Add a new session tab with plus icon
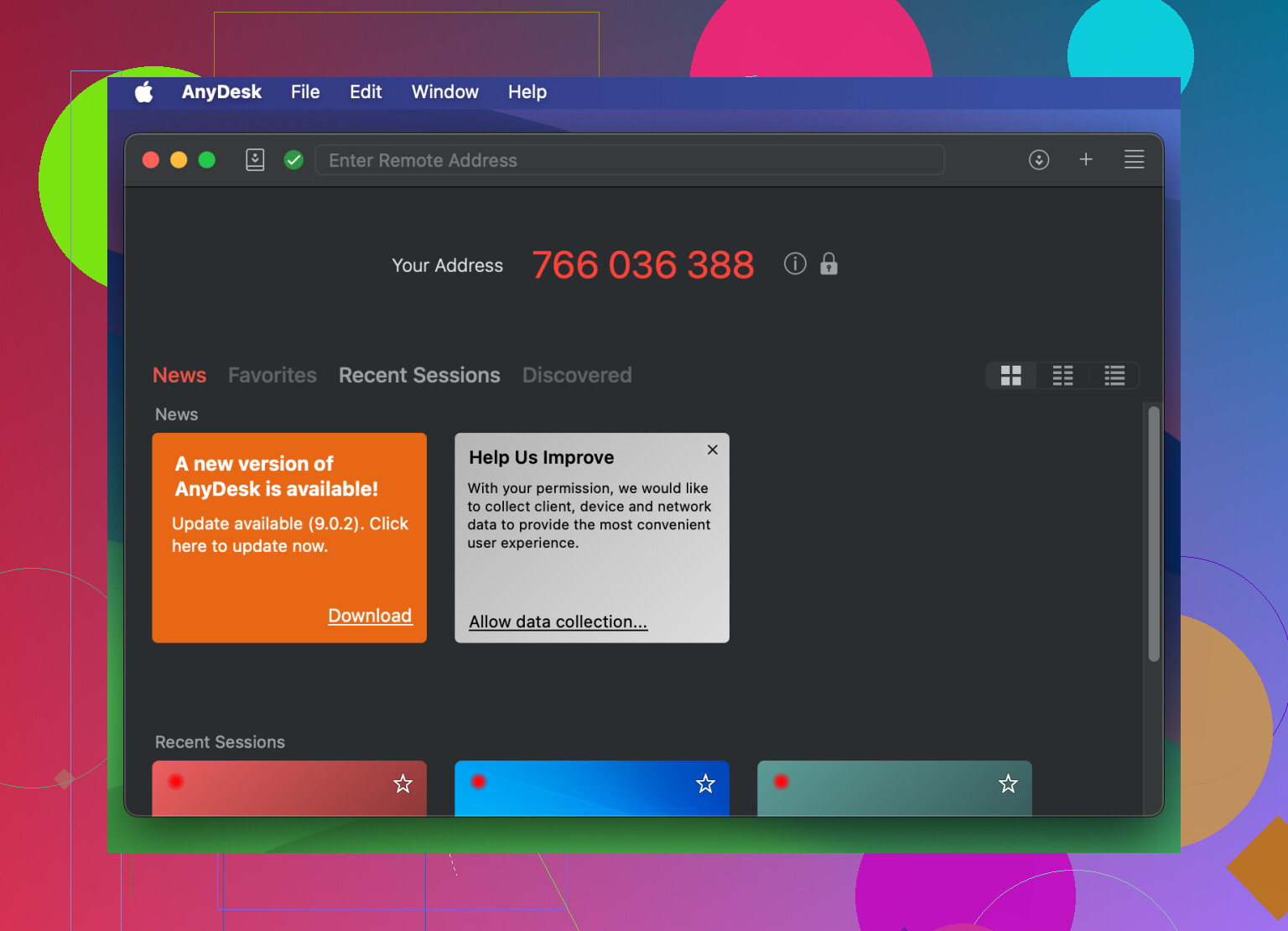The image size is (1288, 931). coord(1086,159)
